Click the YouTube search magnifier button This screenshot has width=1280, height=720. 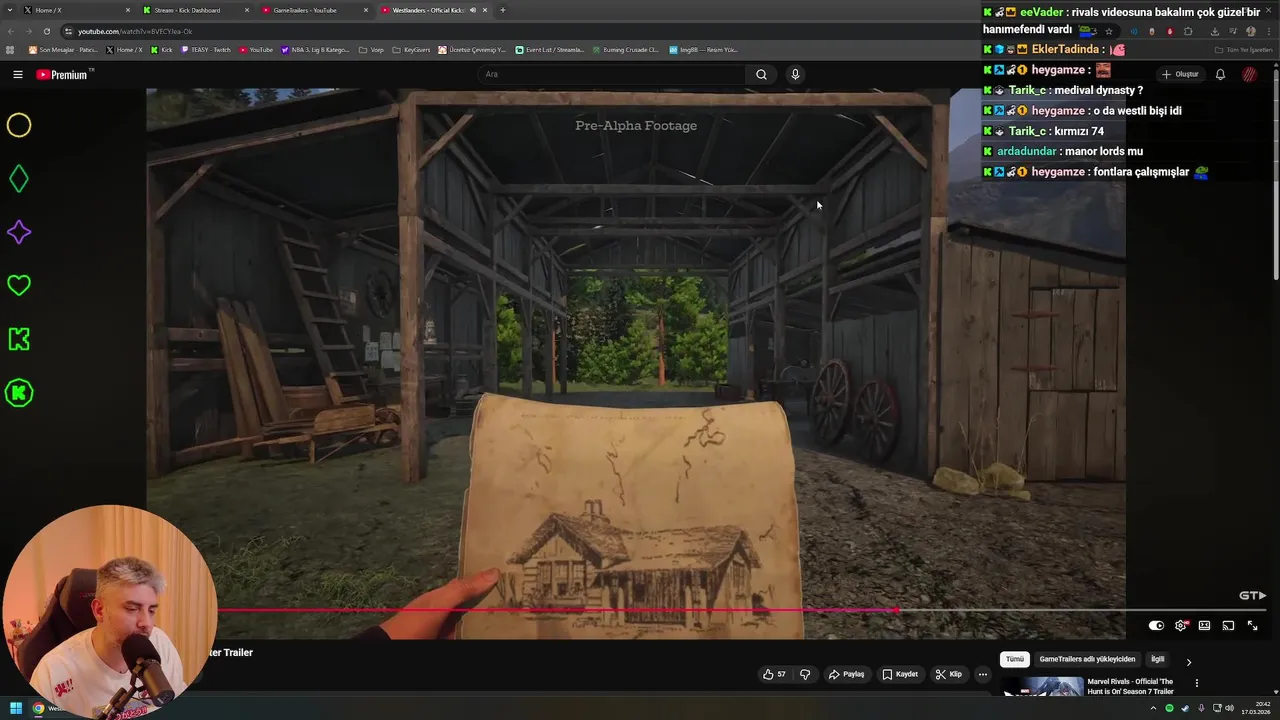pos(761,74)
